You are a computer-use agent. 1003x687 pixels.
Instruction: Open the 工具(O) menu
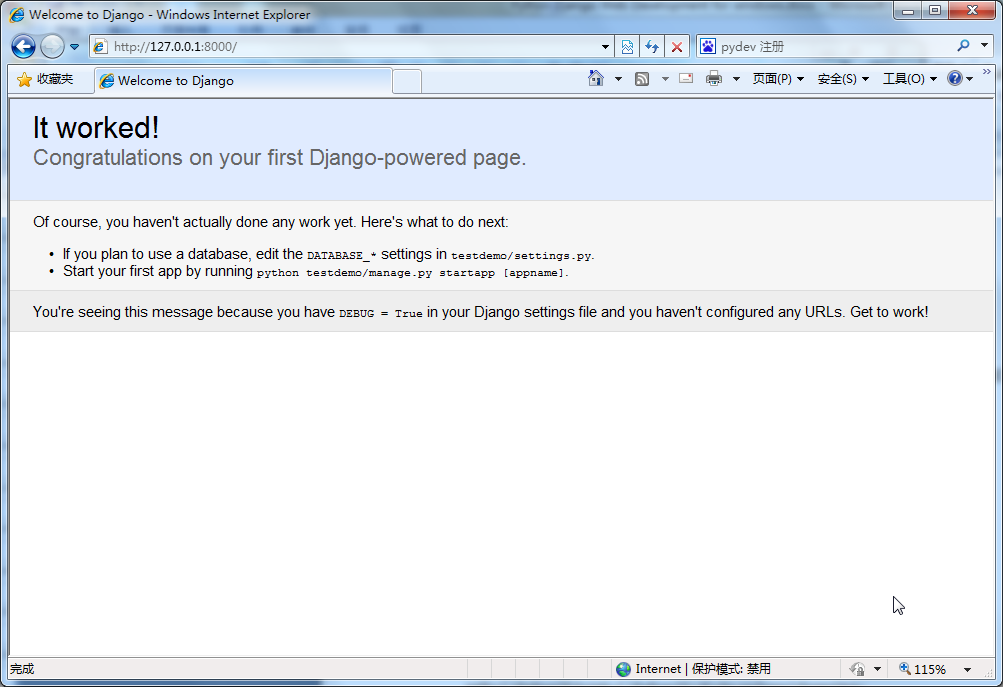coord(909,79)
